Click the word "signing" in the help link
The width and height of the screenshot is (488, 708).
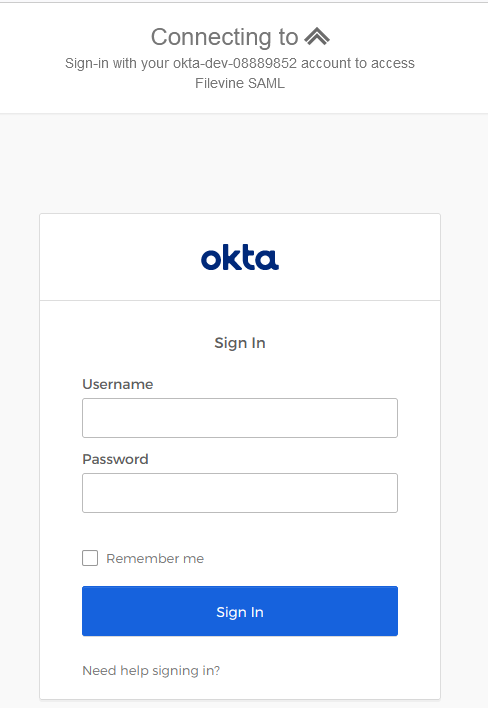pos(169,671)
